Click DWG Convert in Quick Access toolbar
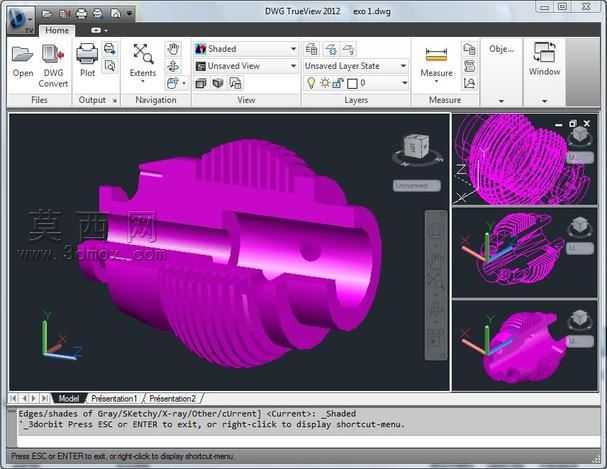This screenshot has height=469, width=607. [x=64, y=14]
